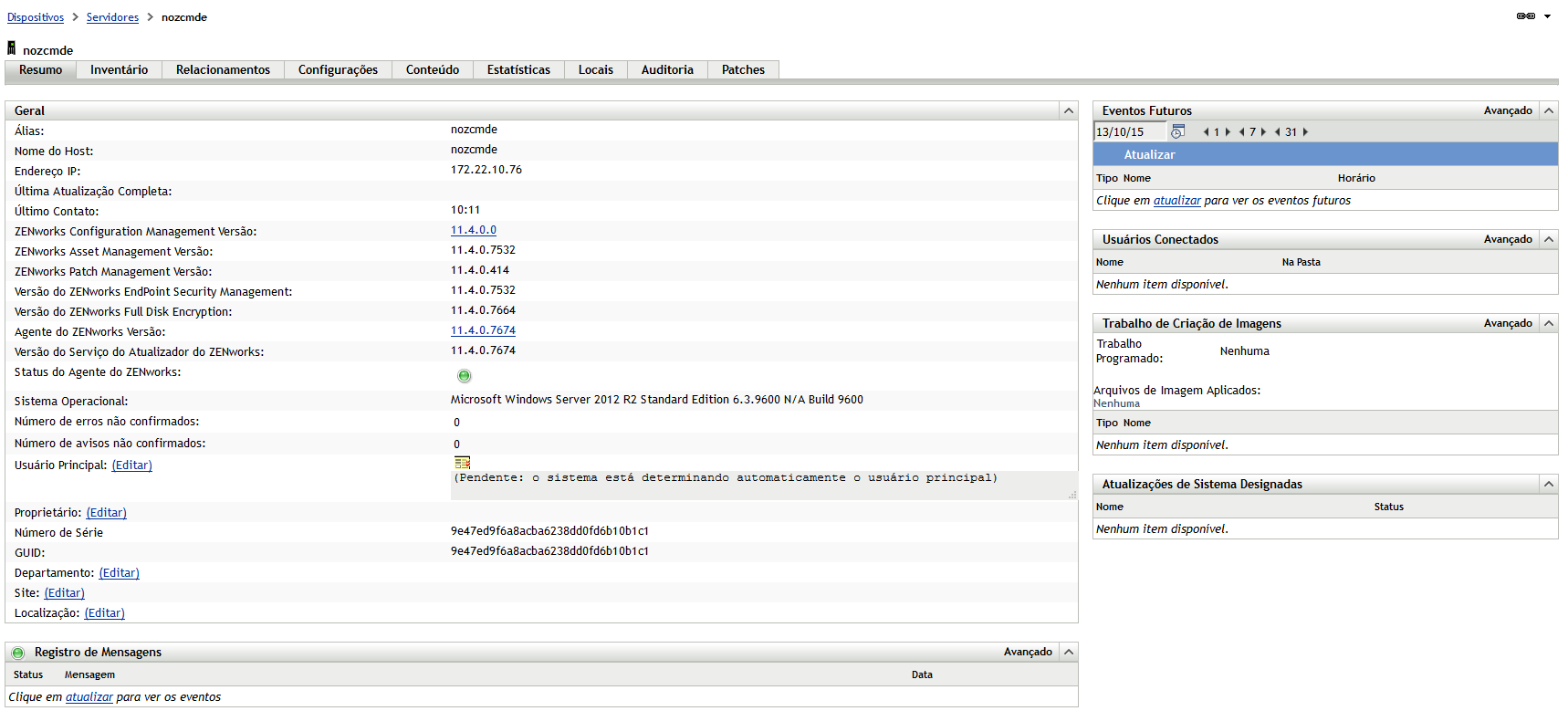Navigate to Servidores in breadcrumb
Viewport: 1568px width, 711px height.
112,17
